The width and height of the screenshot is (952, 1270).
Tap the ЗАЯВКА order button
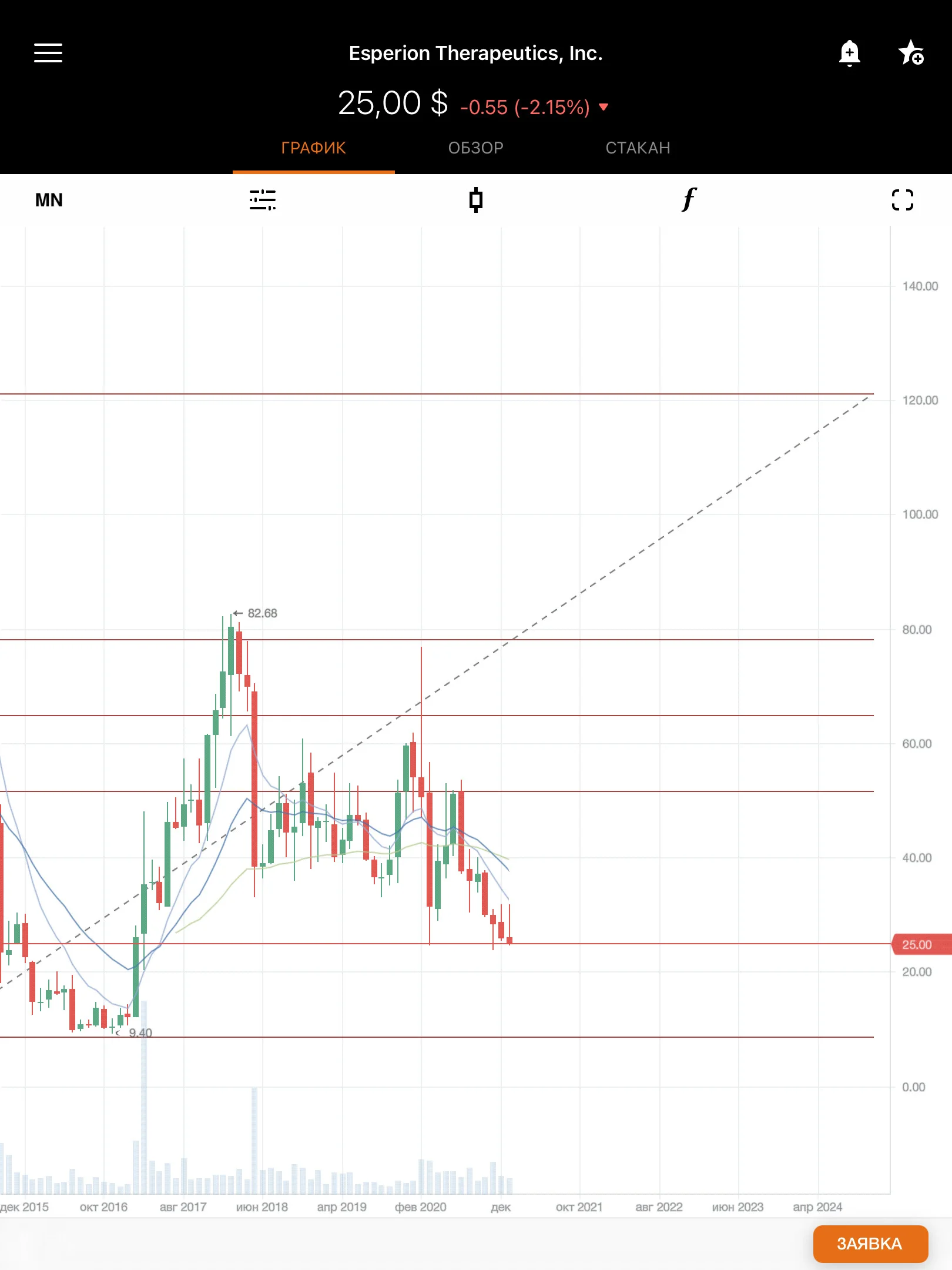(870, 1244)
